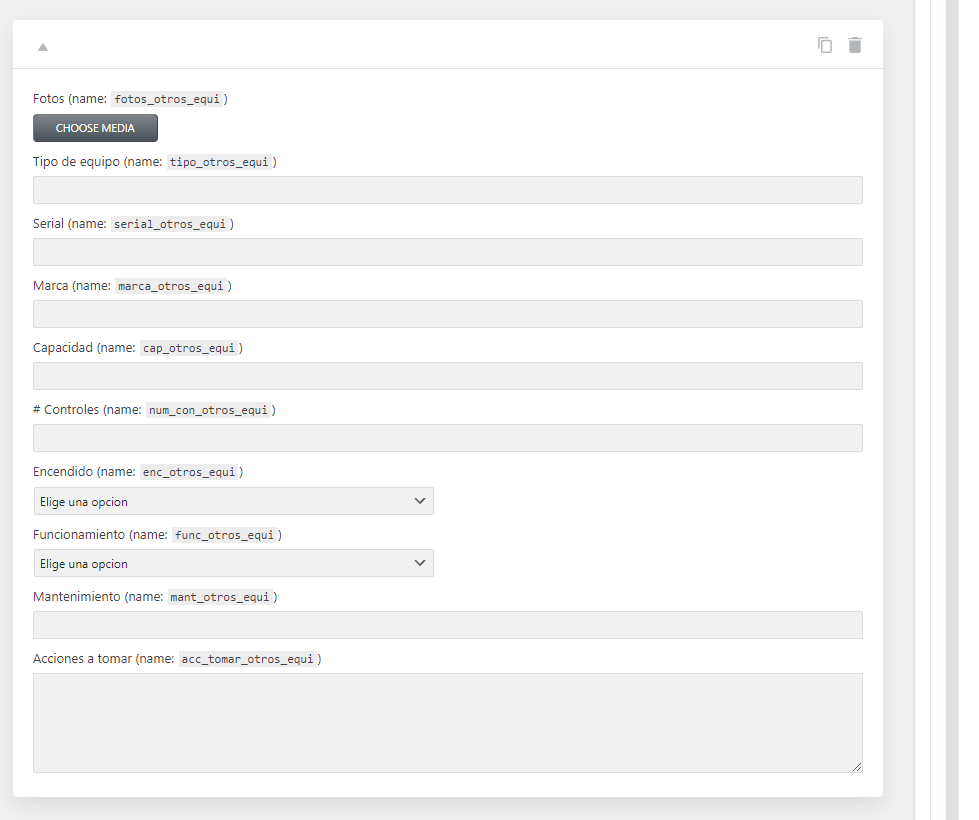Select the fotos_otros_equi name badge
979x820 pixels.
click(x=168, y=98)
